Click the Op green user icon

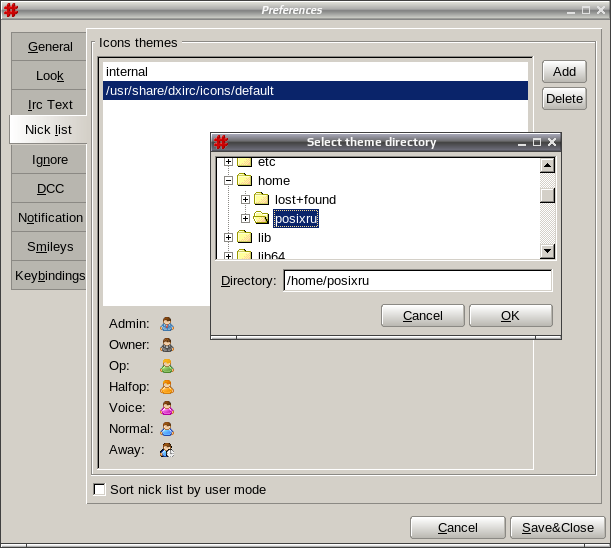(x=167, y=366)
